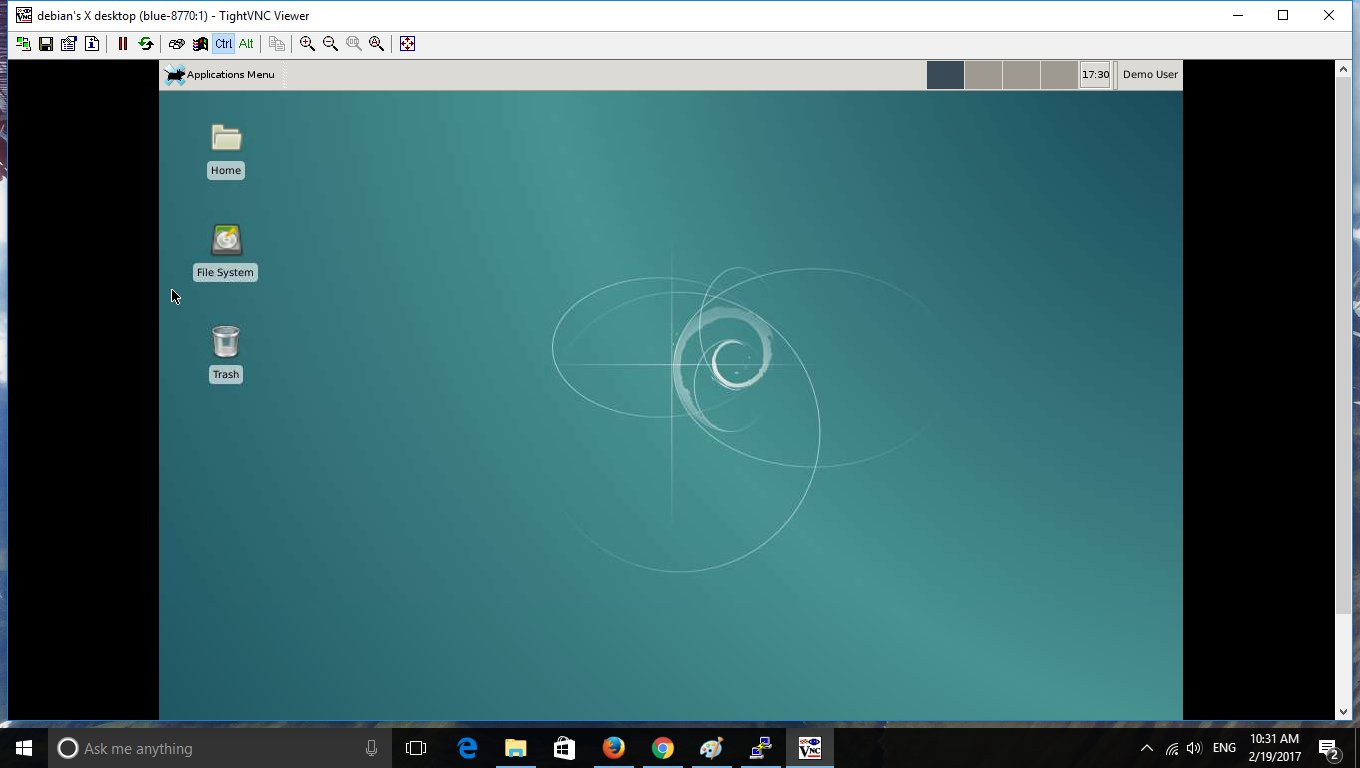Expand the hidden system tray icons chevron
1360x768 pixels.
(1147, 748)
